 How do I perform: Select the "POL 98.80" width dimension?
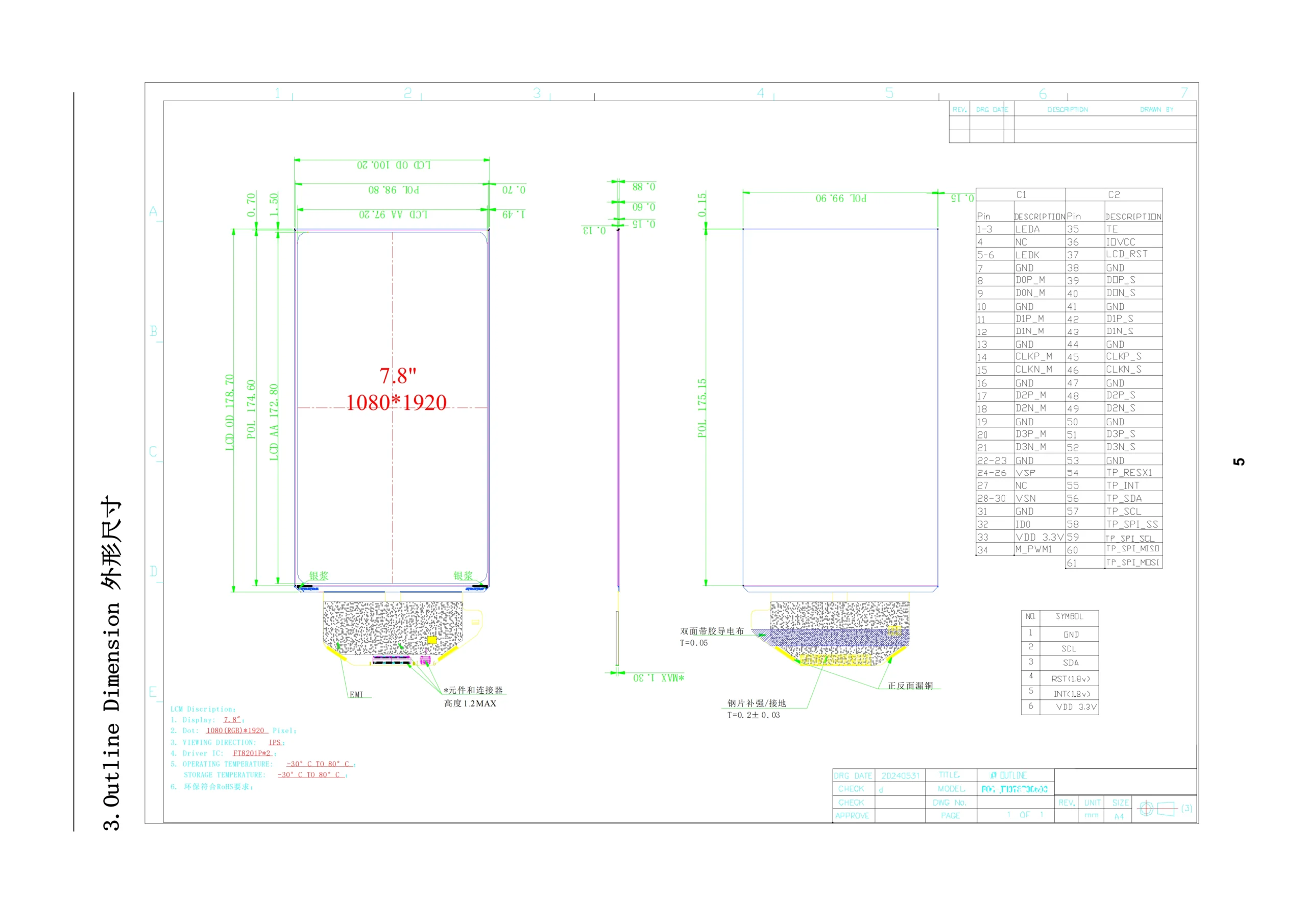point(394,189)
